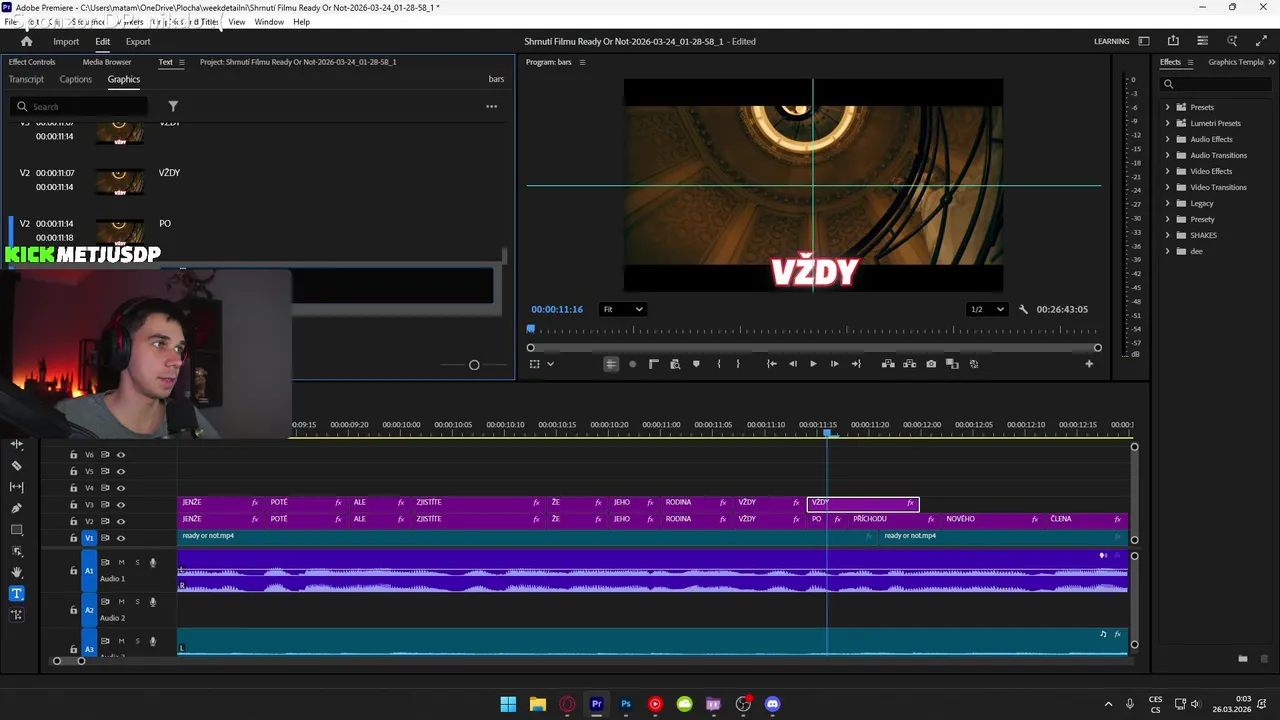
Task: Open the Help menu
Action: (x=301, y=22)
